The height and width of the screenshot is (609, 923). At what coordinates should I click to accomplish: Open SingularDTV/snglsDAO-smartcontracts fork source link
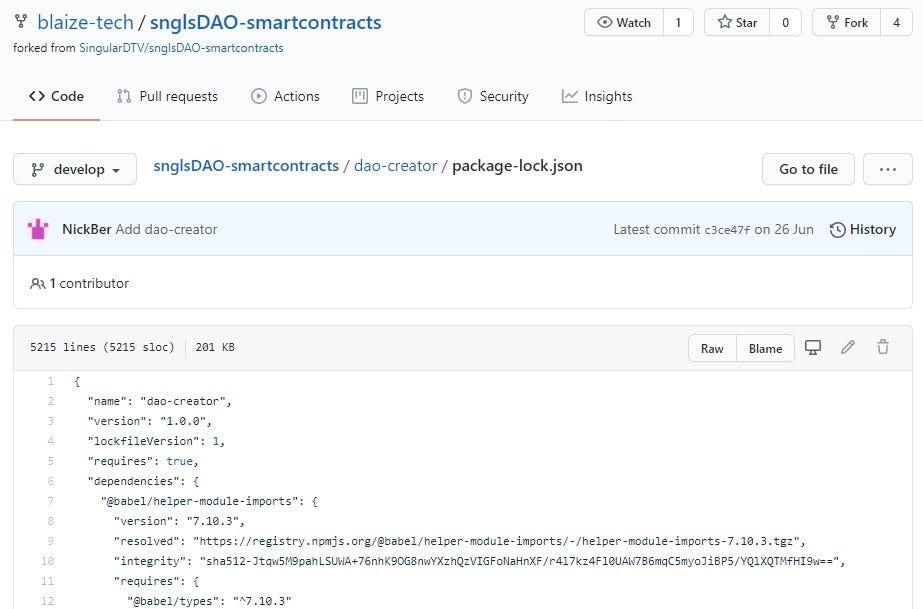point(181,48)
